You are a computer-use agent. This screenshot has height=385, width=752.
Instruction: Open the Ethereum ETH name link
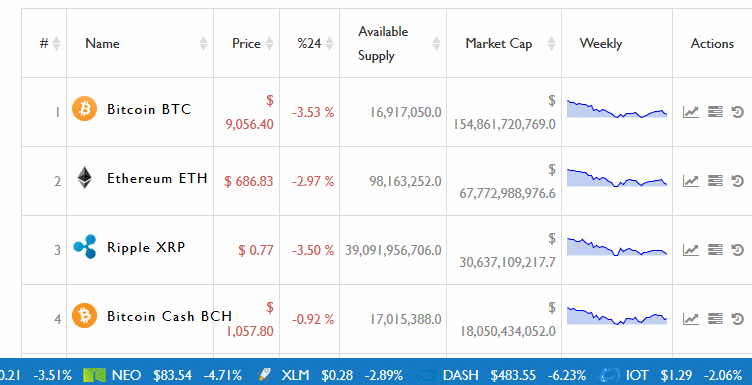(157, 178)
